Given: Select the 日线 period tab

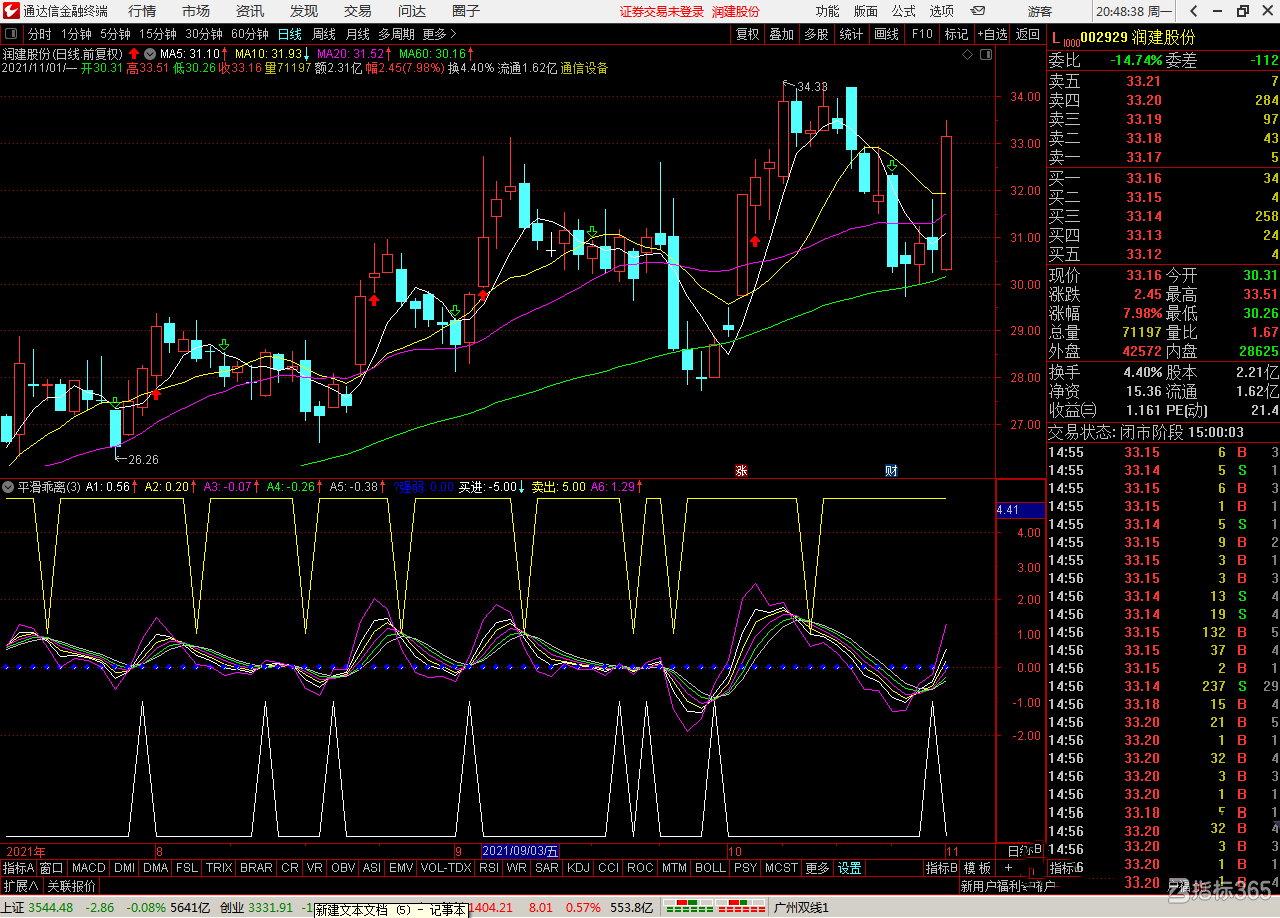Looking at the screenshot, I should pos(290,34).
